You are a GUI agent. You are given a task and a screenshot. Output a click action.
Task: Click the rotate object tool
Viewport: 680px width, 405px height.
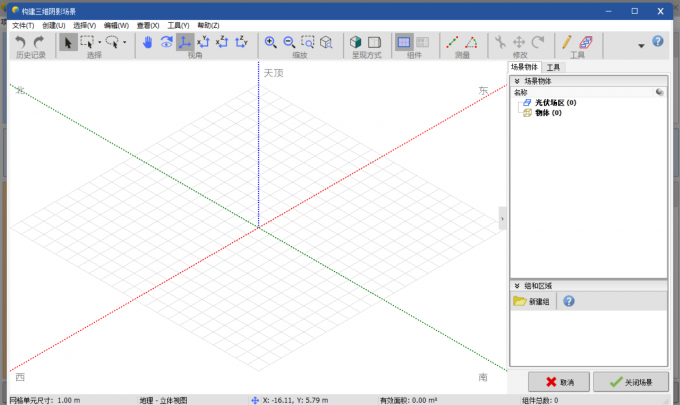538,42
